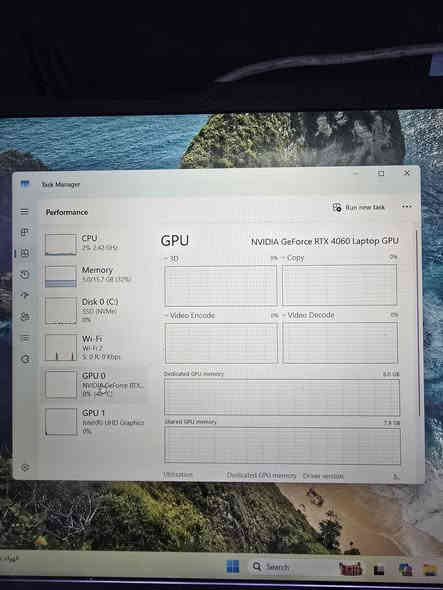Open the Details page sidebar icon

point(25,338)
